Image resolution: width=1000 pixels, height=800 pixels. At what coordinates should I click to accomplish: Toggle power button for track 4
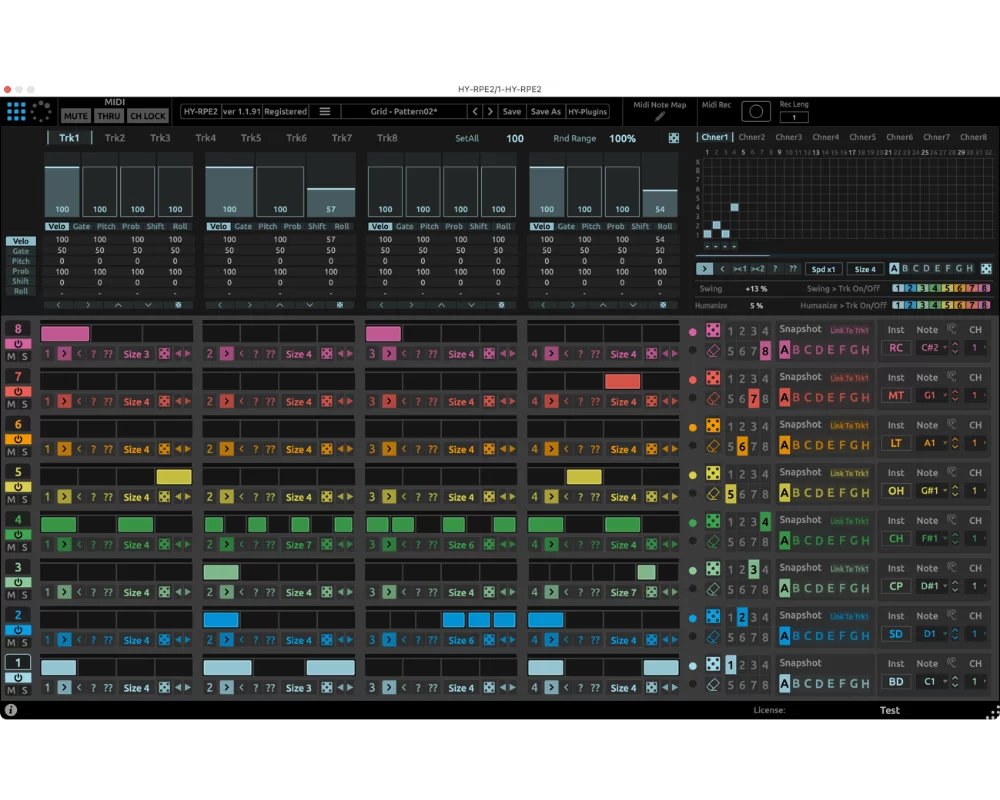[x=18, y=535]
